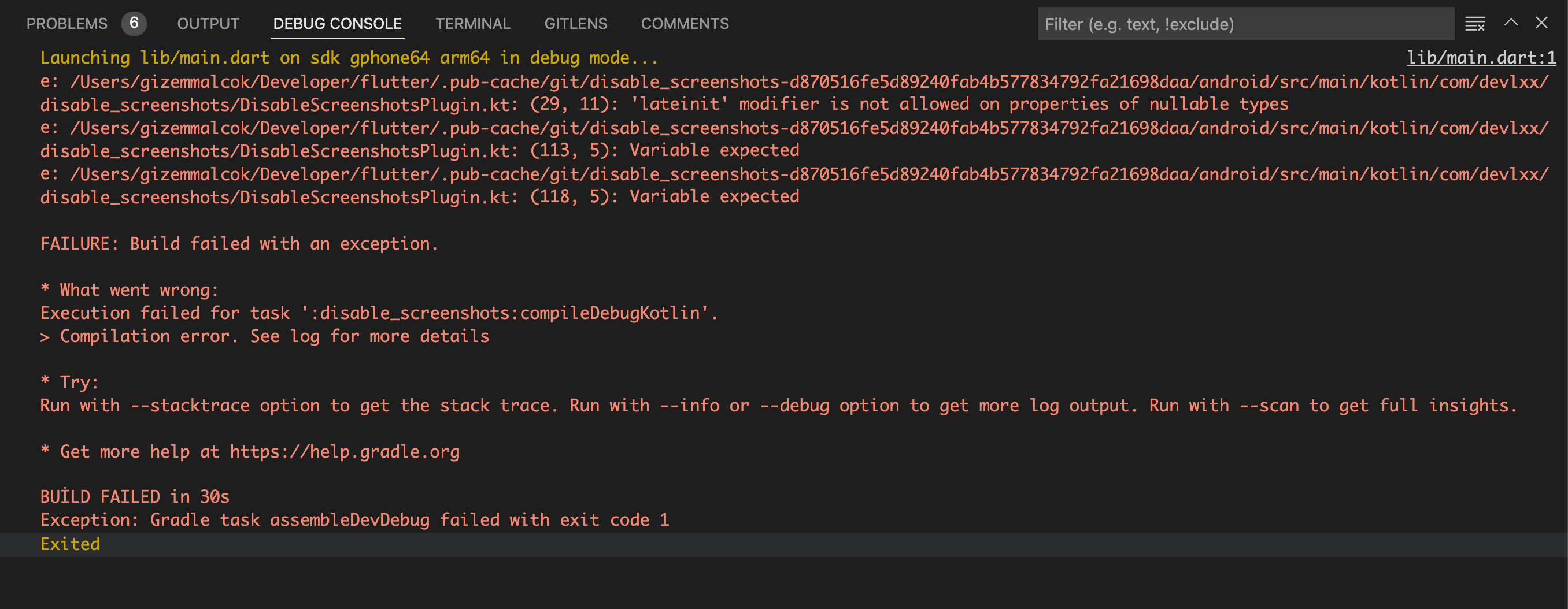This screenshot has width=1568, height=609.
Task: Click the 'Run with --stacktrace option' line
Action: coord(779,406)
